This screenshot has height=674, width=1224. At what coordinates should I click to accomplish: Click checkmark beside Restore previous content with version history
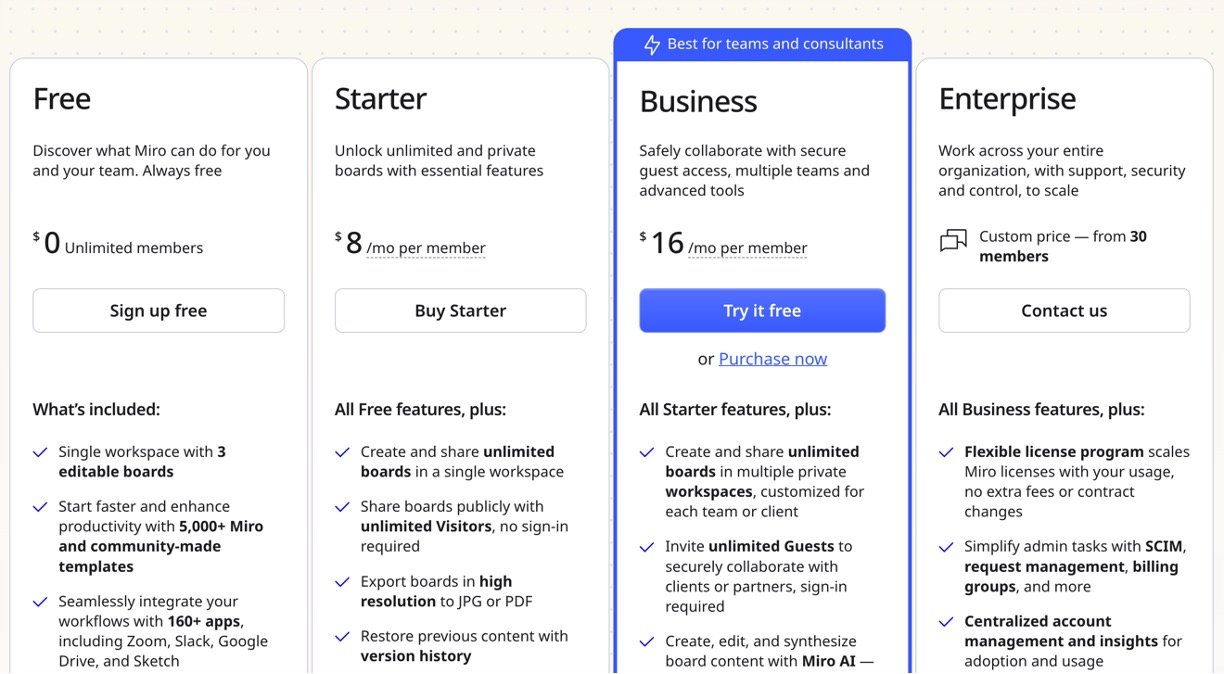342,637
